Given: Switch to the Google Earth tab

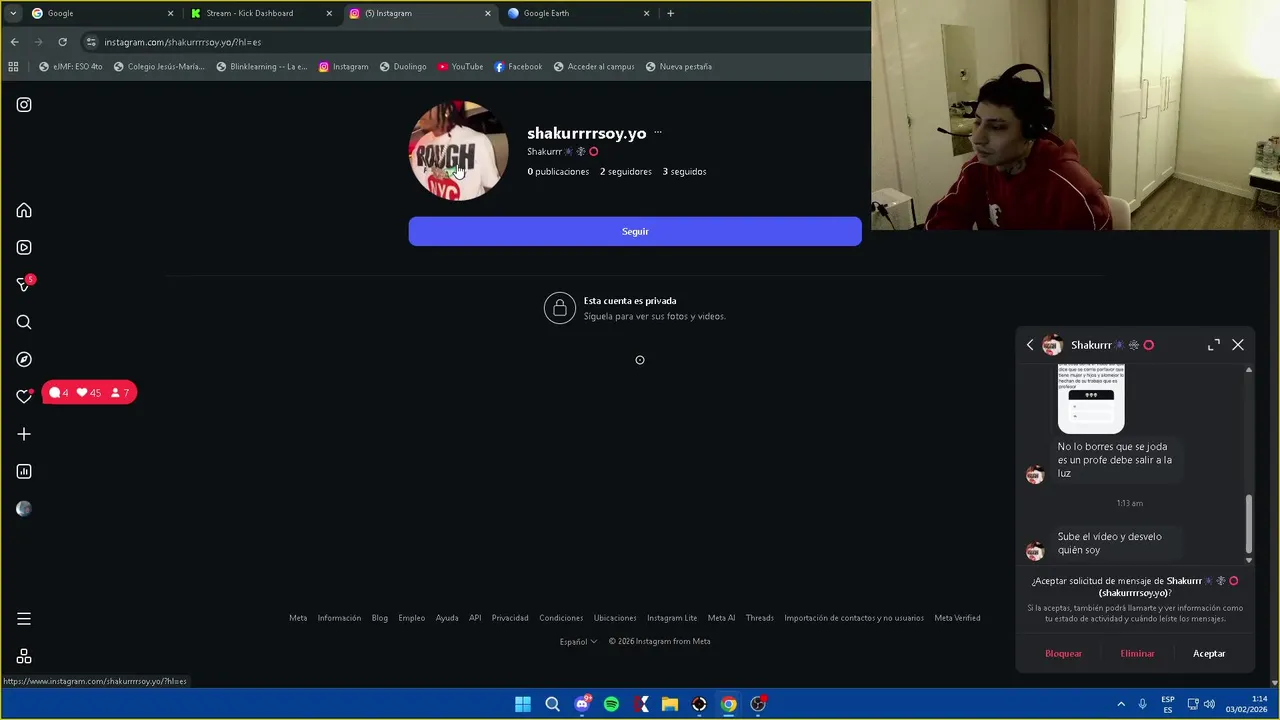Looking at the screenshot, I should pyautogui.click(x=578, y=13).
